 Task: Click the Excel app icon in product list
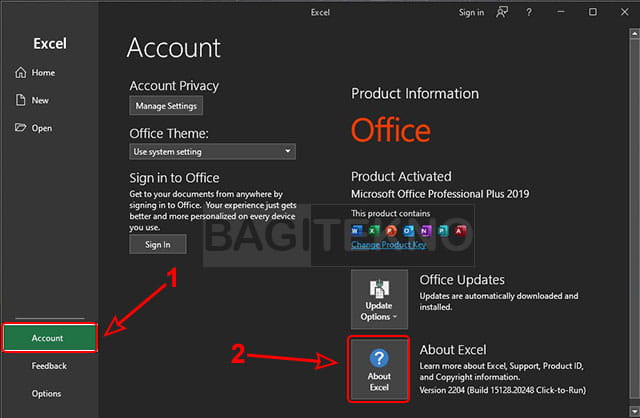pyautogui.click(x=374, y=231)
